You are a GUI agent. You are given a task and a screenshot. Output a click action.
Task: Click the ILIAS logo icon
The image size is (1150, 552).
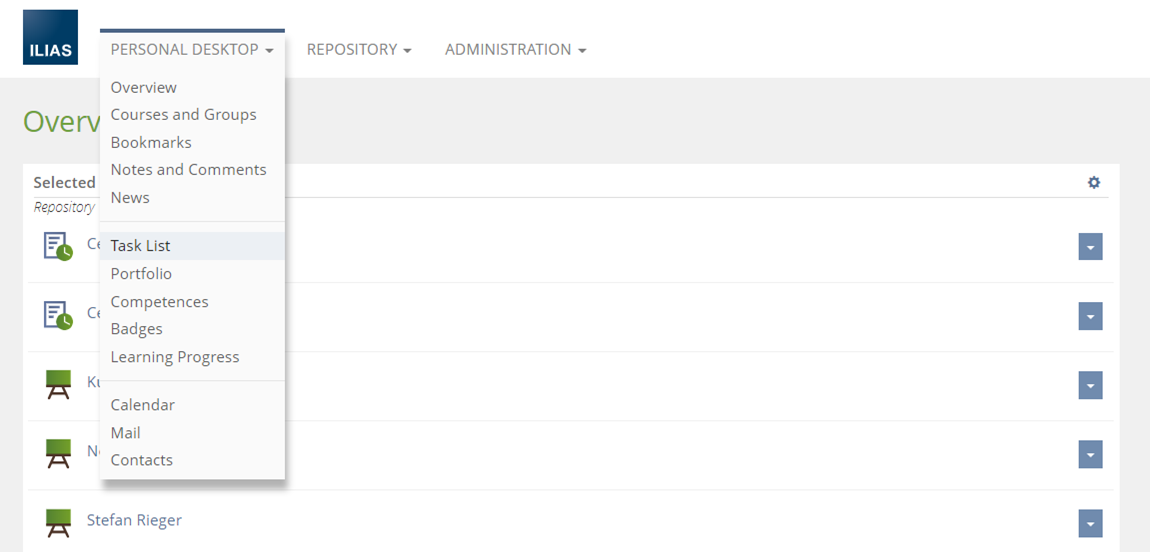click(x=50, y=37)
